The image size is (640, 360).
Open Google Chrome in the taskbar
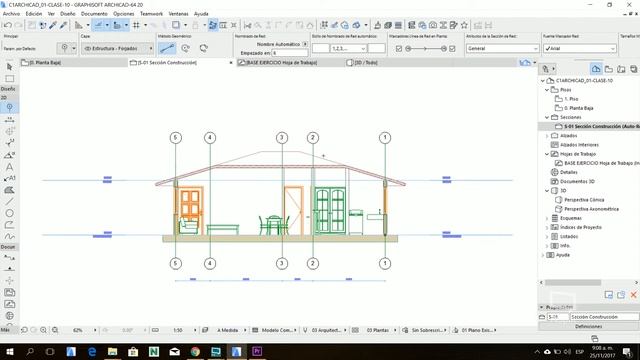tap(195, 351)
